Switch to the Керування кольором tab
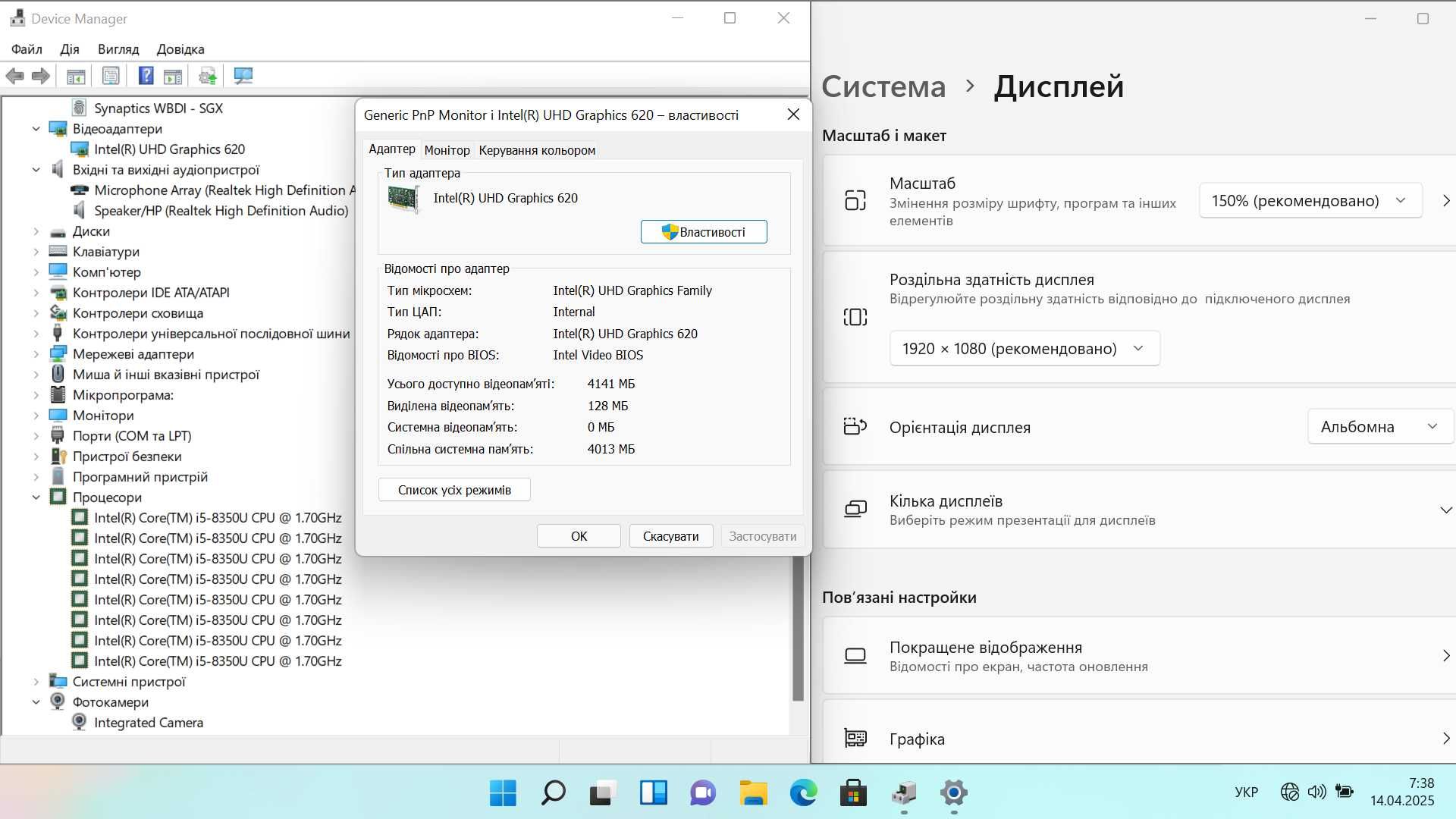This screenshot has width=1456, height=819. [x=537, y=150]
